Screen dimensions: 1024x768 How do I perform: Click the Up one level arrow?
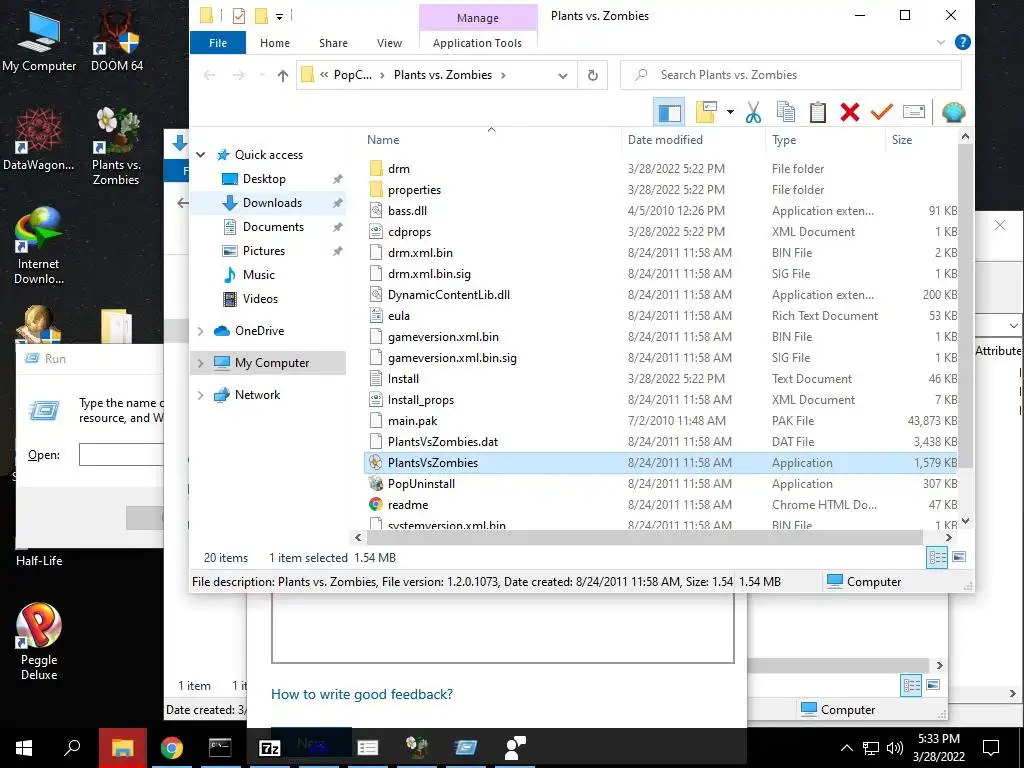click(x=282, y=76)
